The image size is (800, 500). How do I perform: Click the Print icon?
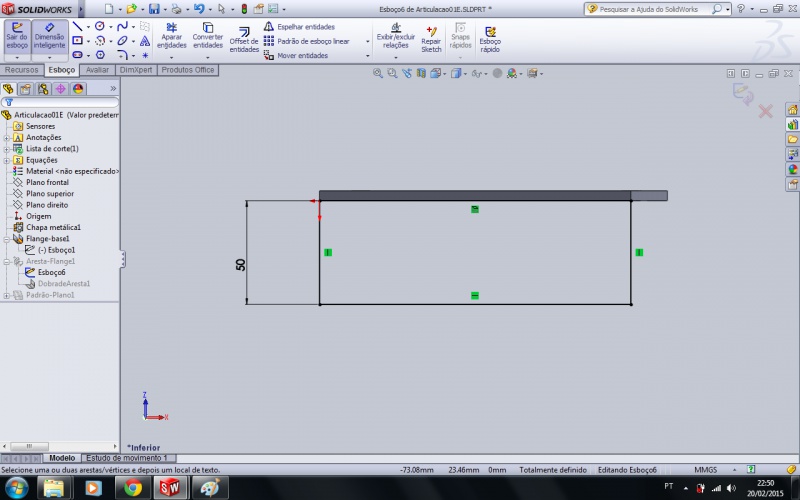(x=176, y=9)
